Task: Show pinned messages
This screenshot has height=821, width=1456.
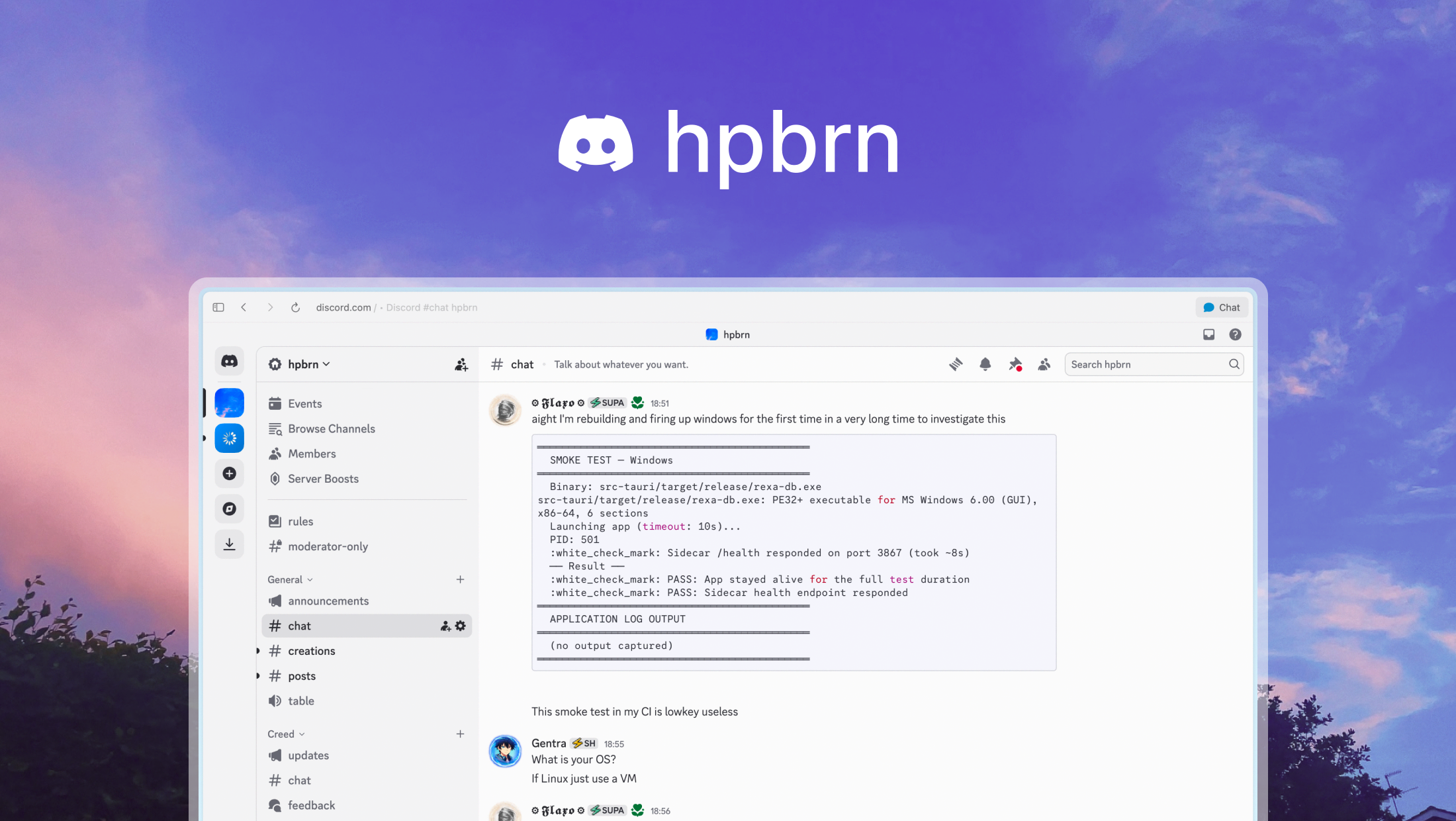Action: point(1015,364)
